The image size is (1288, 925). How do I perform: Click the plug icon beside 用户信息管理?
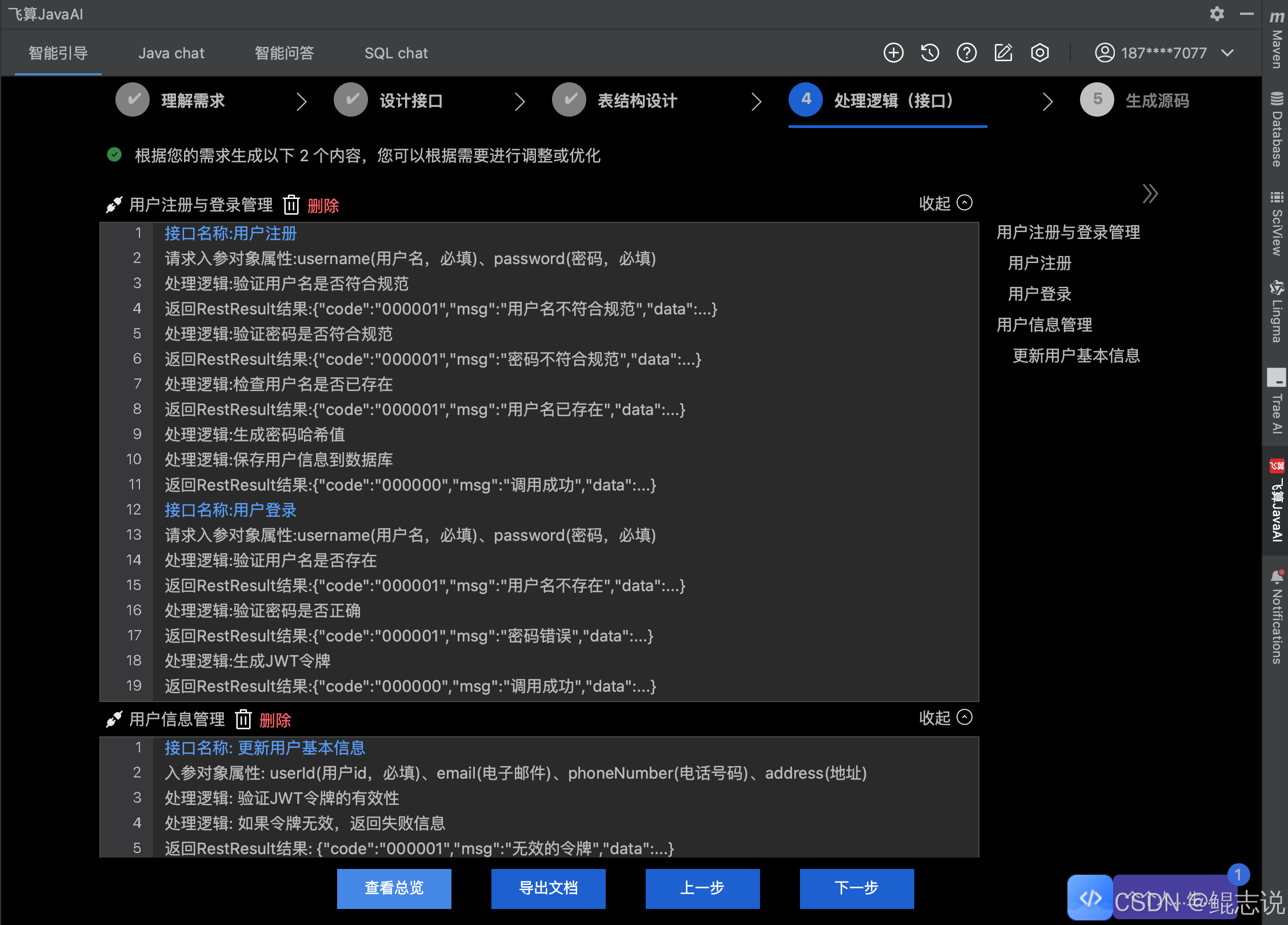click(114, 719)
